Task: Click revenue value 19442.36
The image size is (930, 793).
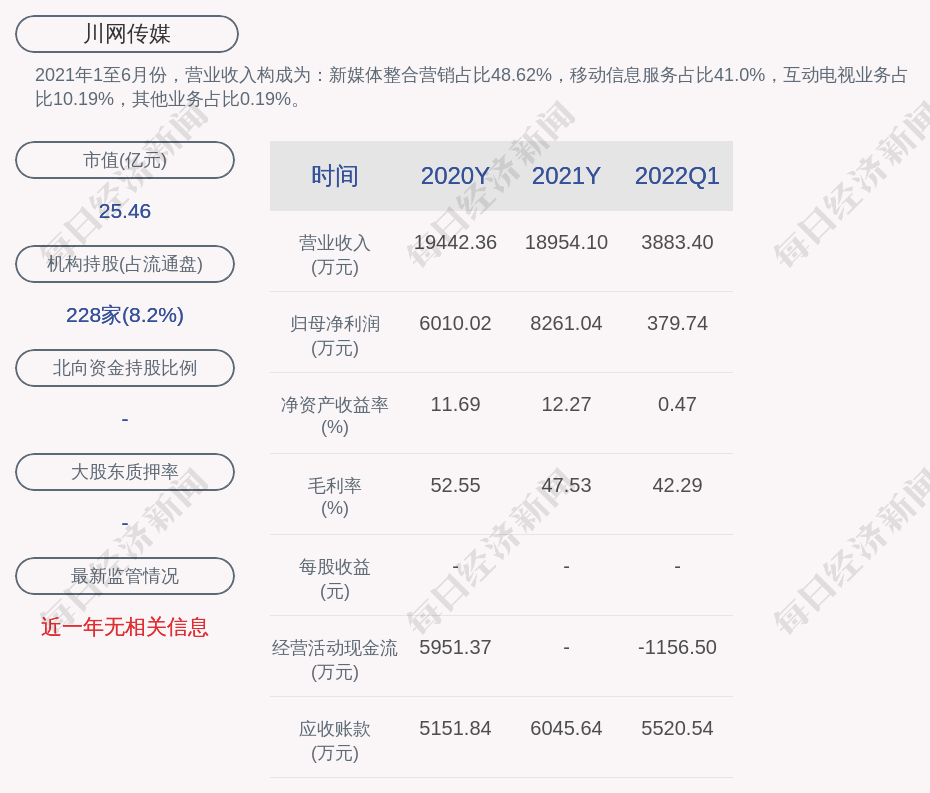Action: [x=455, y=243]
